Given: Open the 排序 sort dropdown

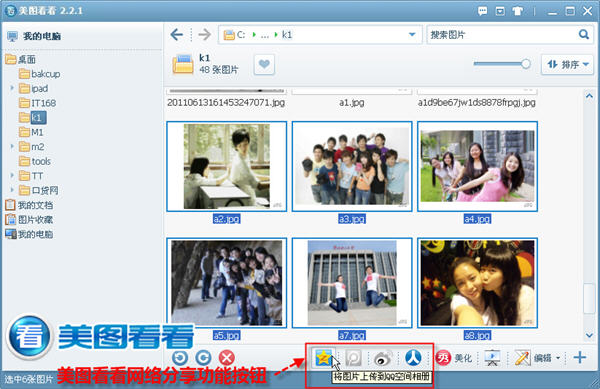Looking at the screenshot, I should coord(567,64).
